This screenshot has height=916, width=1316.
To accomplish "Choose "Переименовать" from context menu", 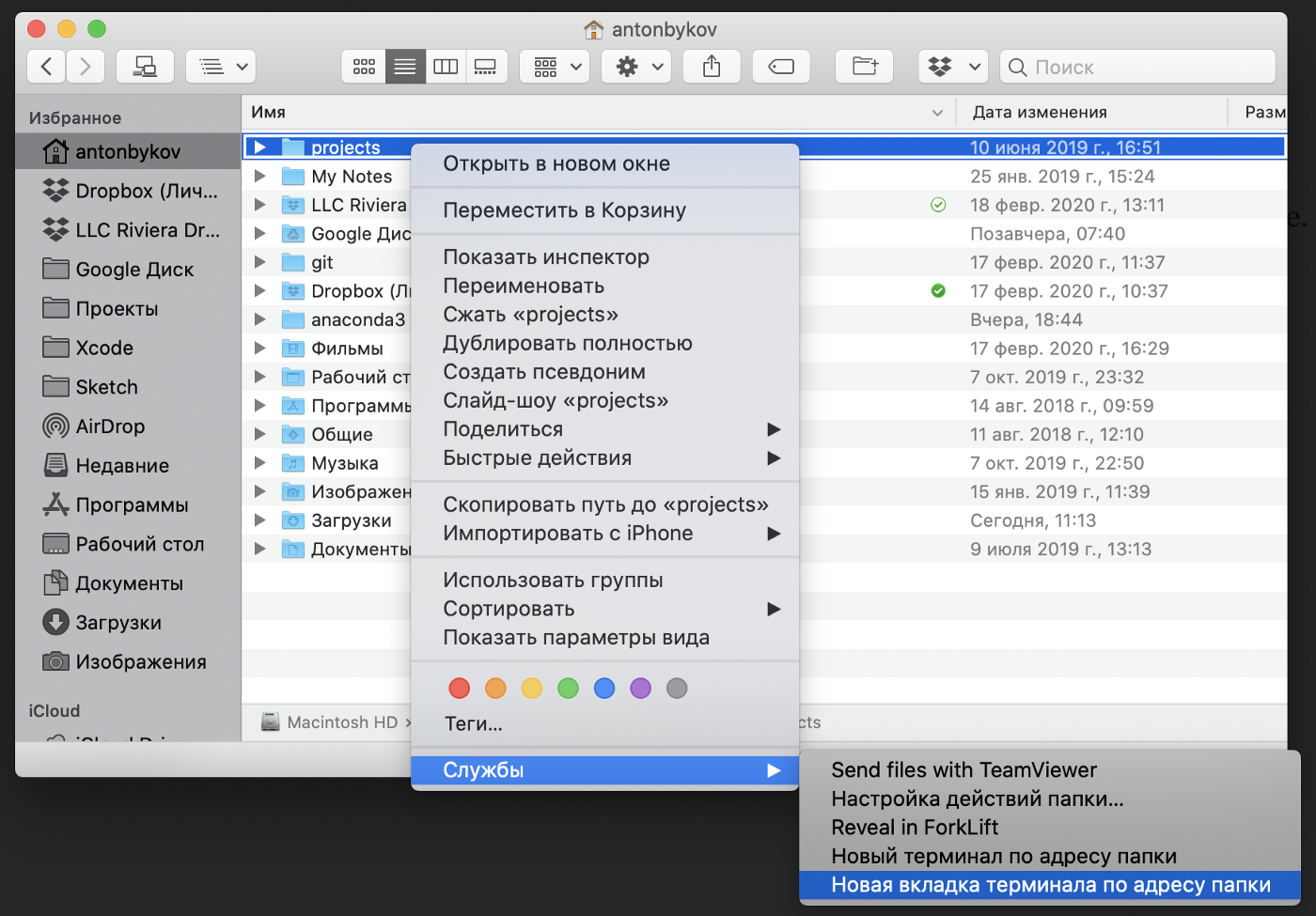I will 524,287.
